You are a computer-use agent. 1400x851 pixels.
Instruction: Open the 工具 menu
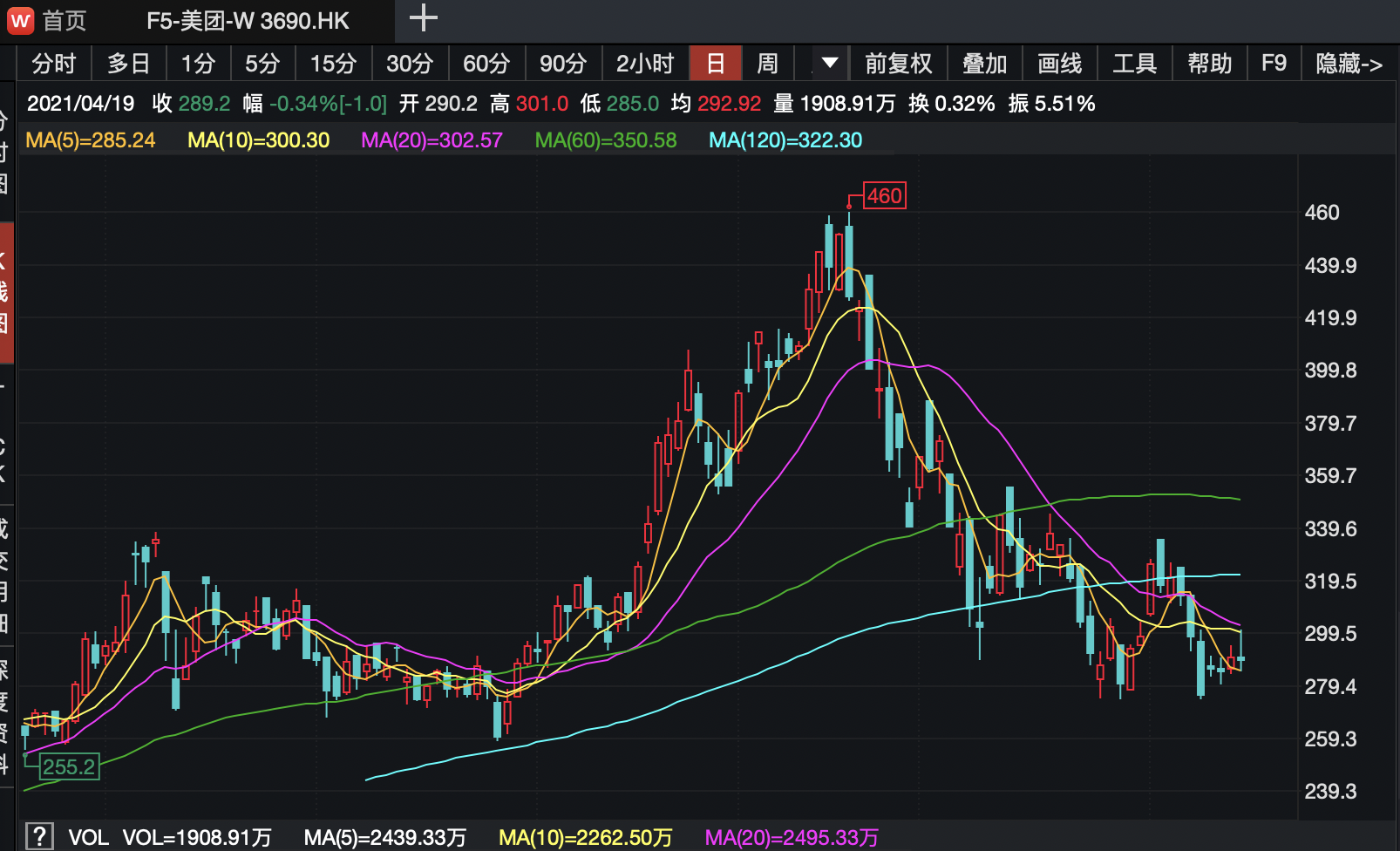pos(1134,64)
